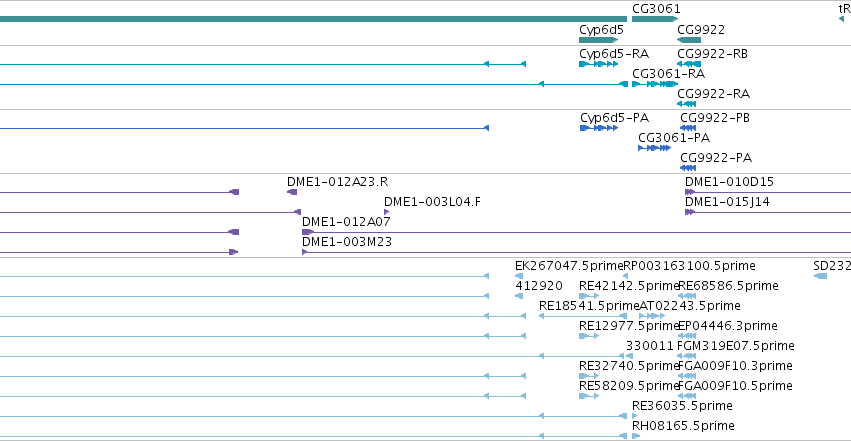The height and width of the screenshot is (441, 851).
Task: Click the DME1-010D15 purple arrow glyph
Action: 690,192
